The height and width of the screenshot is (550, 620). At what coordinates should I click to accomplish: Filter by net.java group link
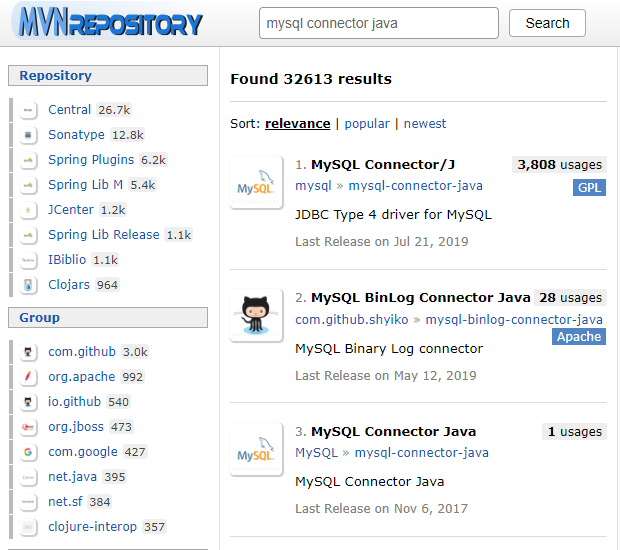(x=72, y=476)
